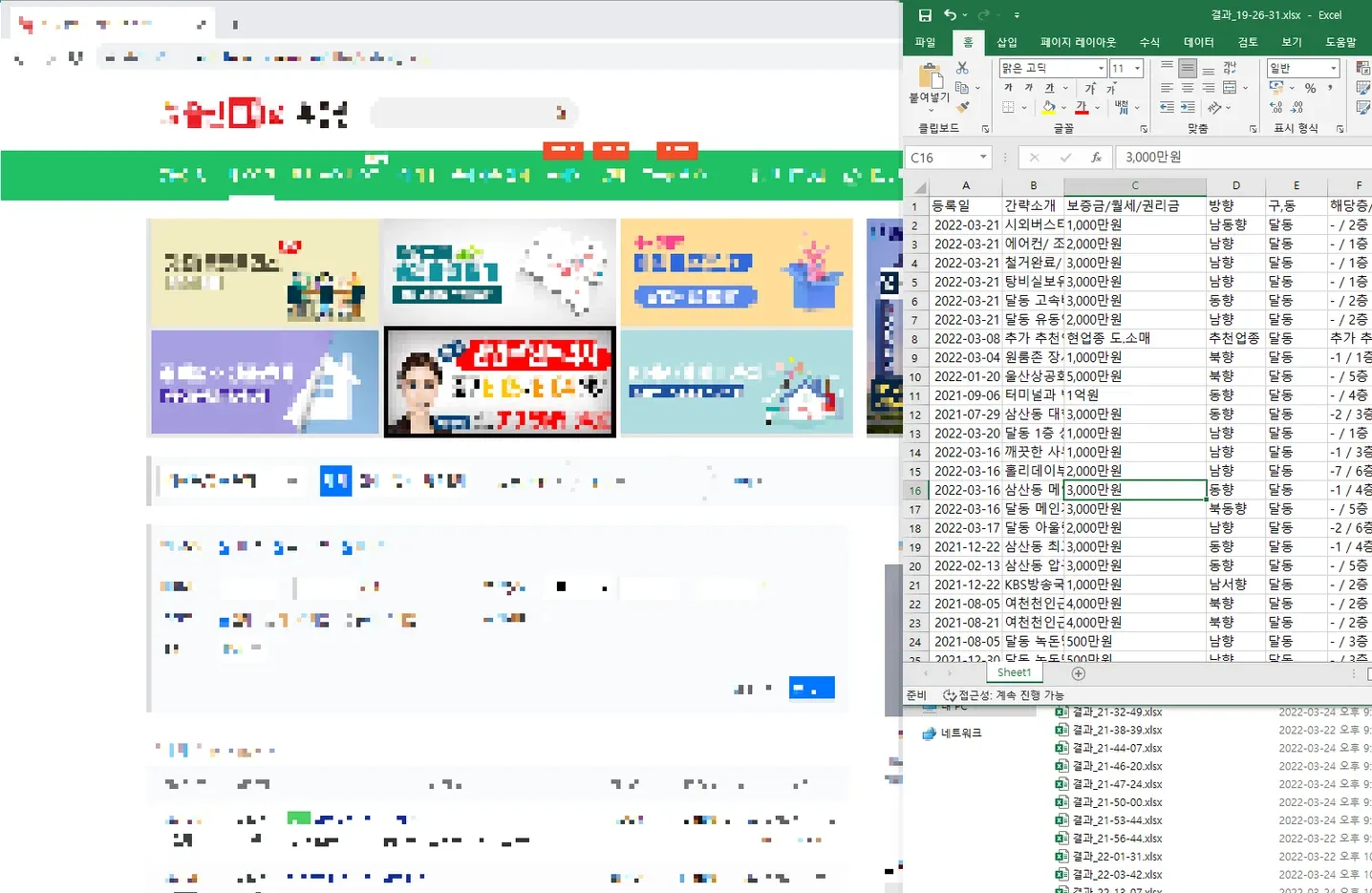Toggle italic 가 formatting
1372x893 pixels.
1029,88
